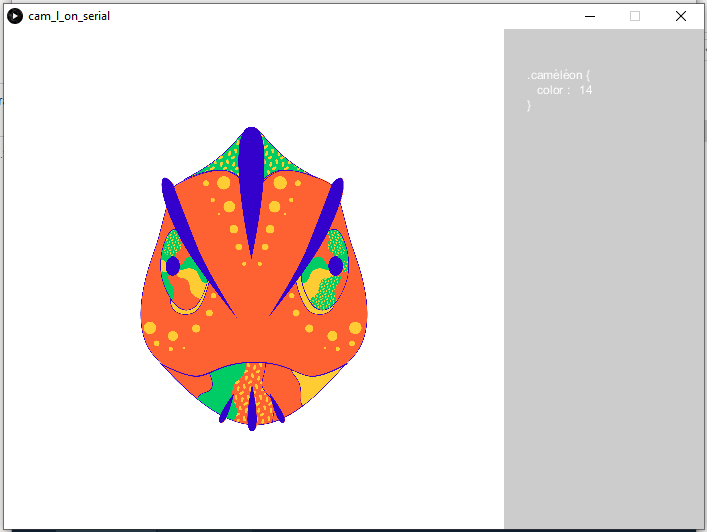Click the closing brace in the code panel
707x532 pixels.
(529, 105)
